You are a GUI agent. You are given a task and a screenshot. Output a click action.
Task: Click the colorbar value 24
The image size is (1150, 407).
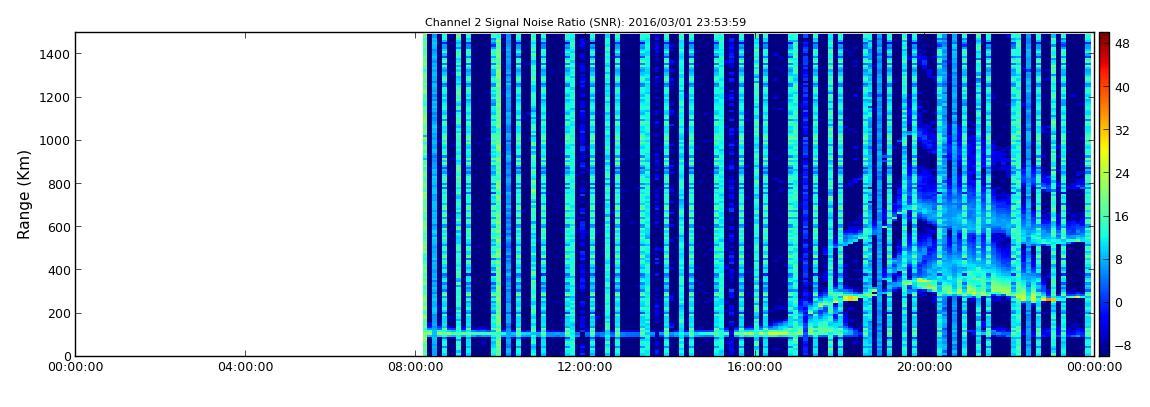tap(1122, 174)
